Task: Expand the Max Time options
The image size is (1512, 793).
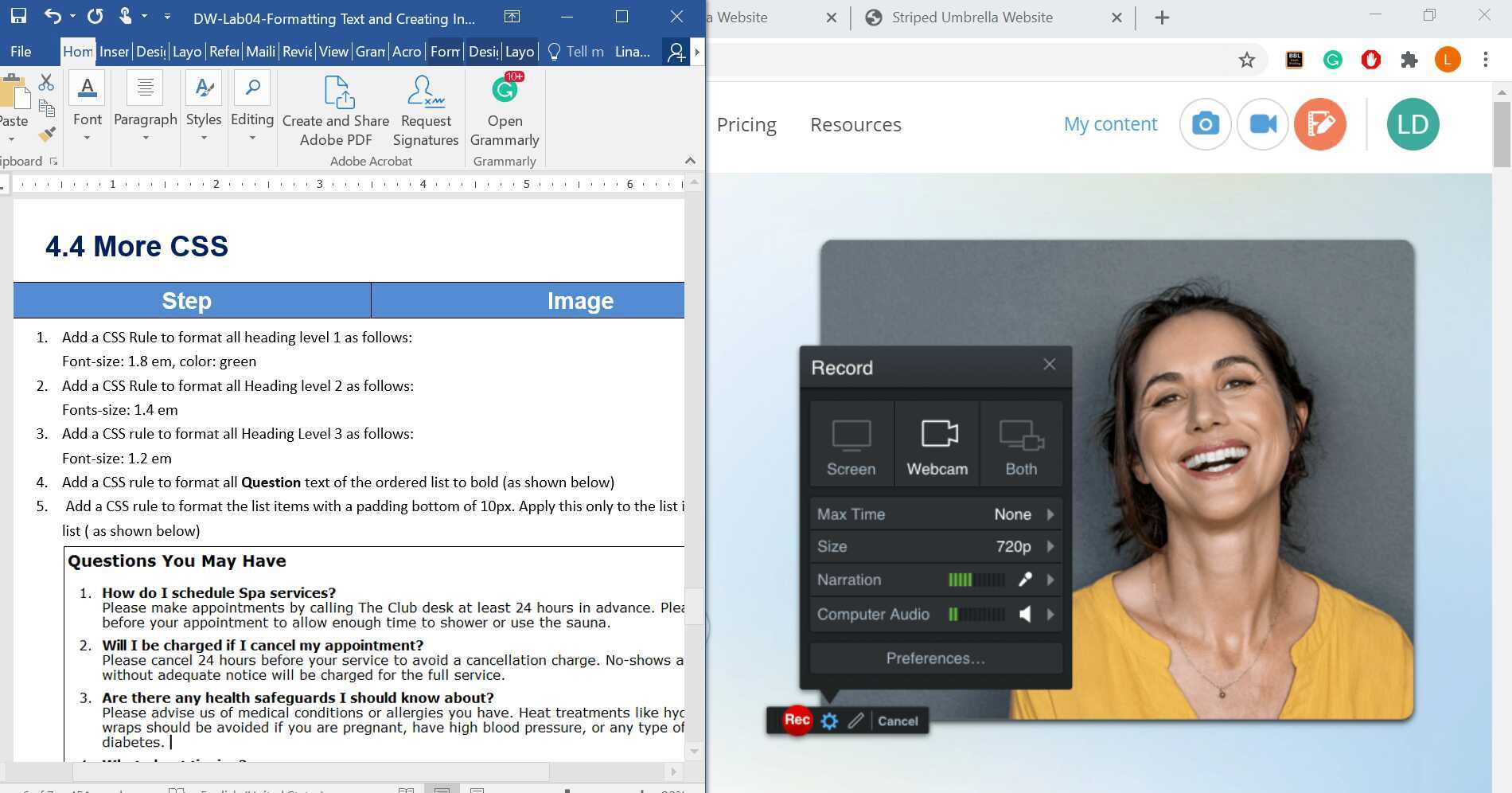Action: click(1050, 514)
